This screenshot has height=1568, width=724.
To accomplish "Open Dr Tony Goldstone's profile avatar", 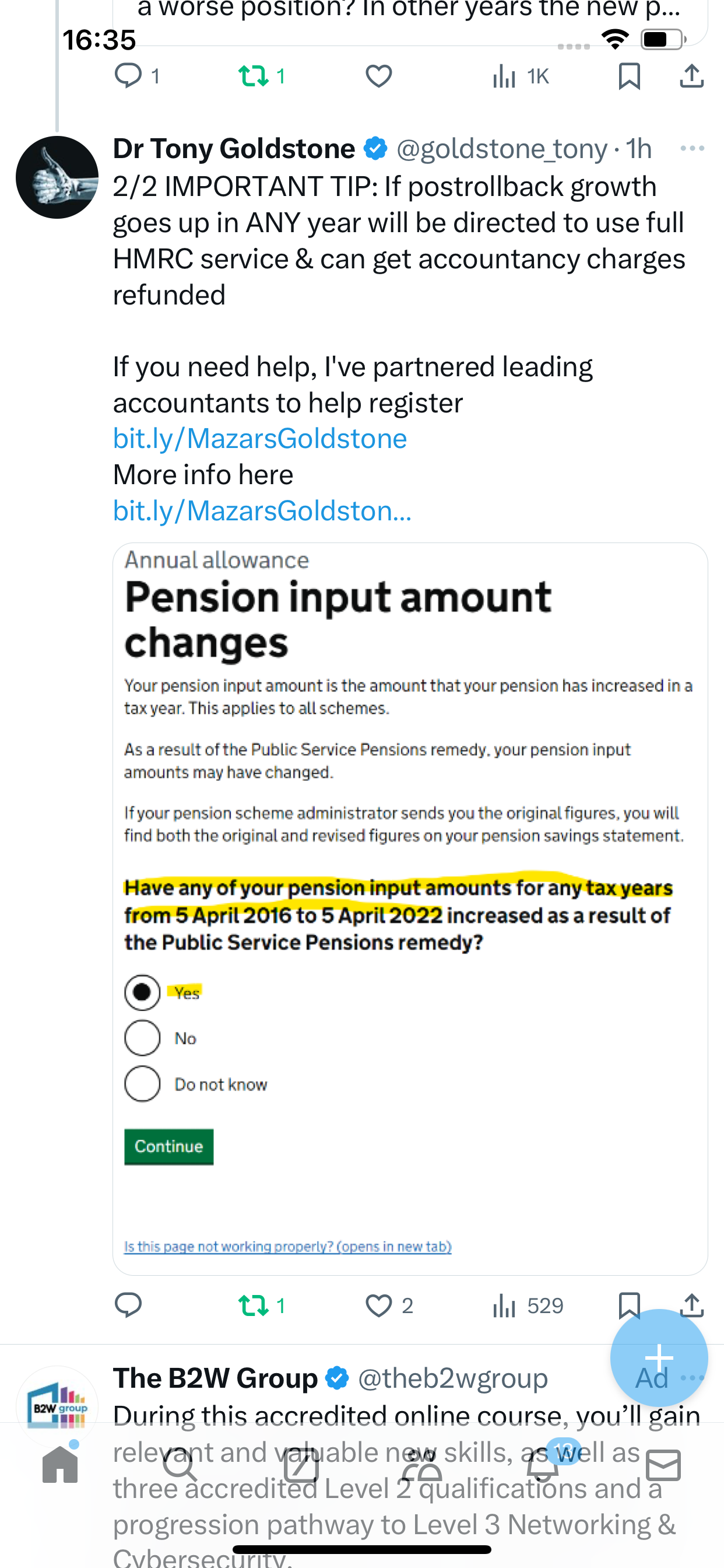I will pyautogui.click(x=57, y=177).
